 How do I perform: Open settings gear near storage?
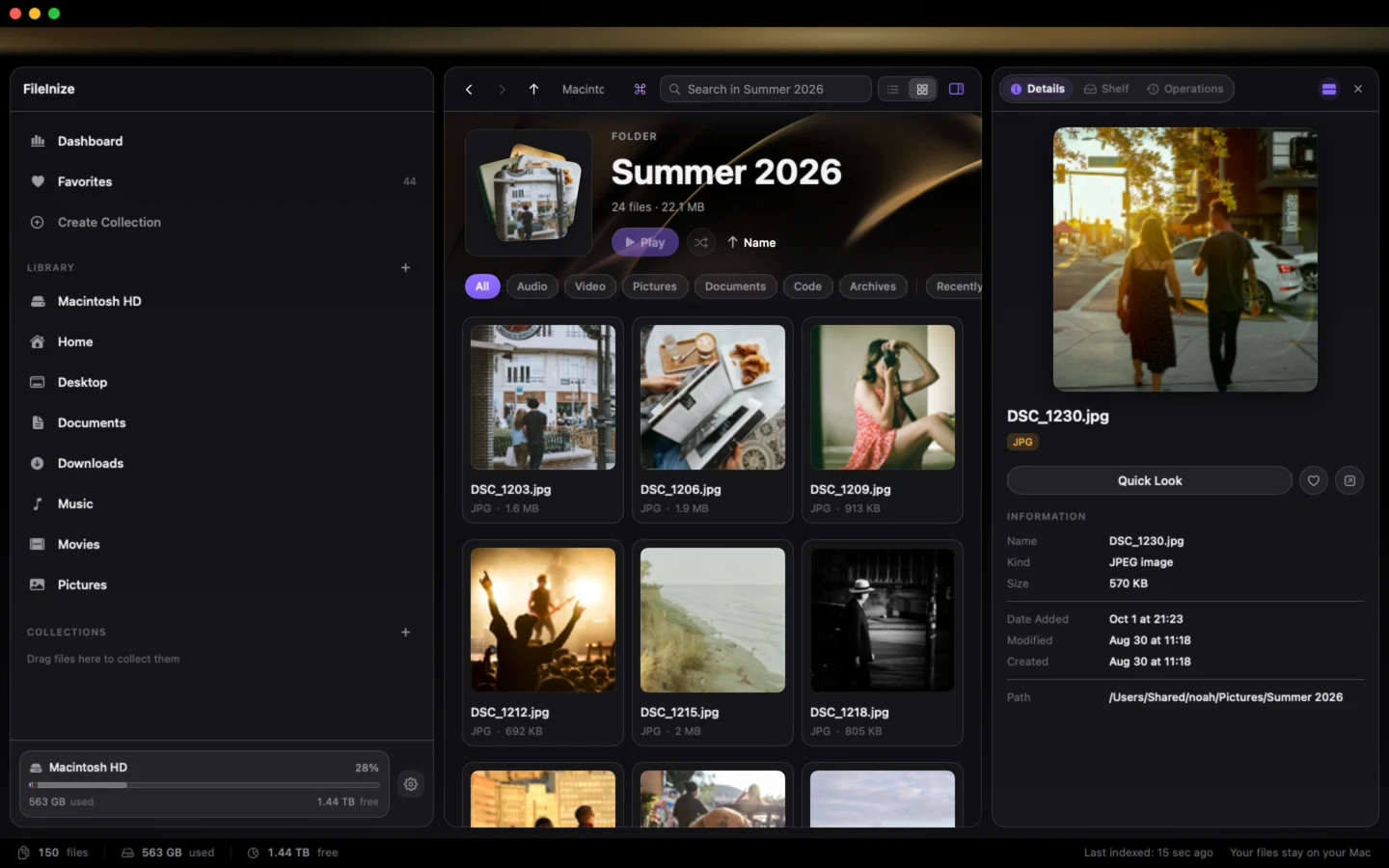coord(411,784)
